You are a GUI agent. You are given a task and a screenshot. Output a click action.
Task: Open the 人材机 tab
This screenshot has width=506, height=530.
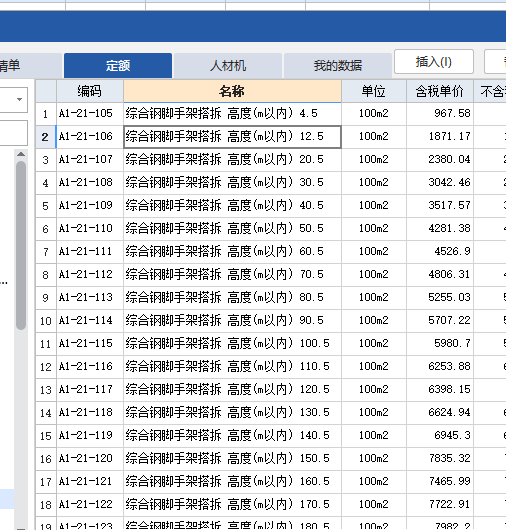click(x=228, y=65)
